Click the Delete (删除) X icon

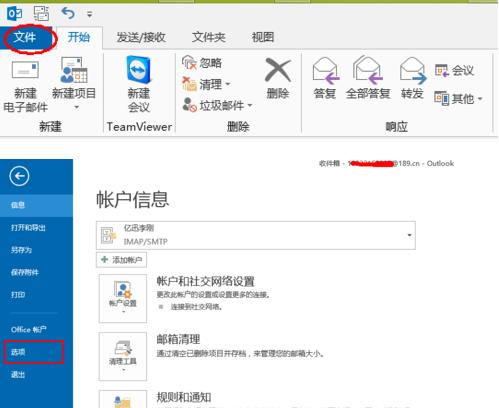pos(278,70)
